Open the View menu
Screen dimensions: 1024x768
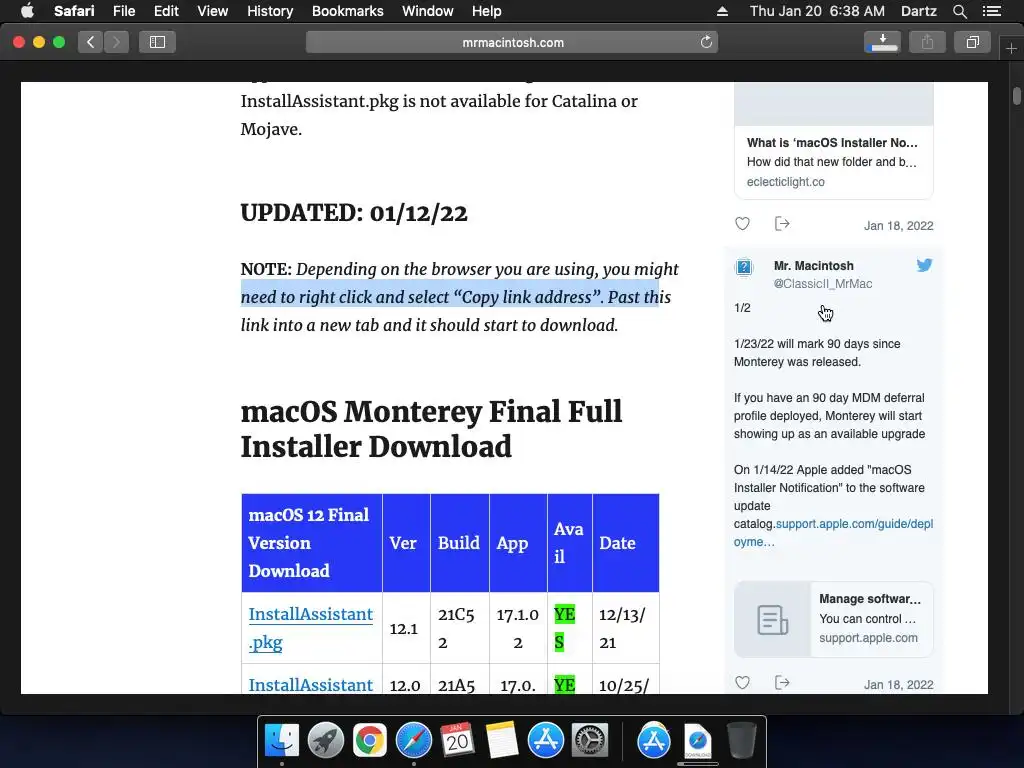tap(212, 11)
